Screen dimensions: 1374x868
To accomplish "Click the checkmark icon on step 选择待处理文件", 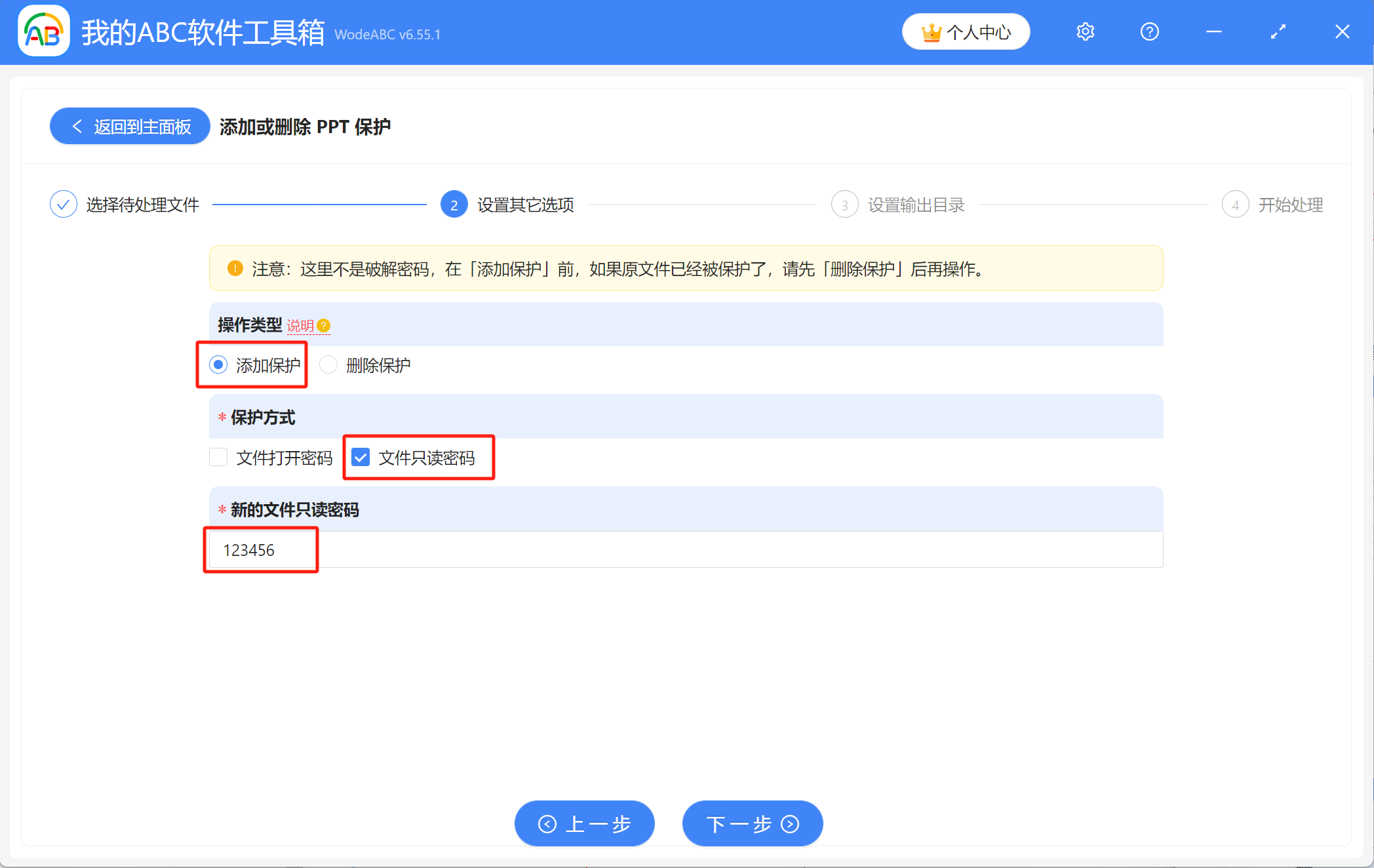I will 63,204.
